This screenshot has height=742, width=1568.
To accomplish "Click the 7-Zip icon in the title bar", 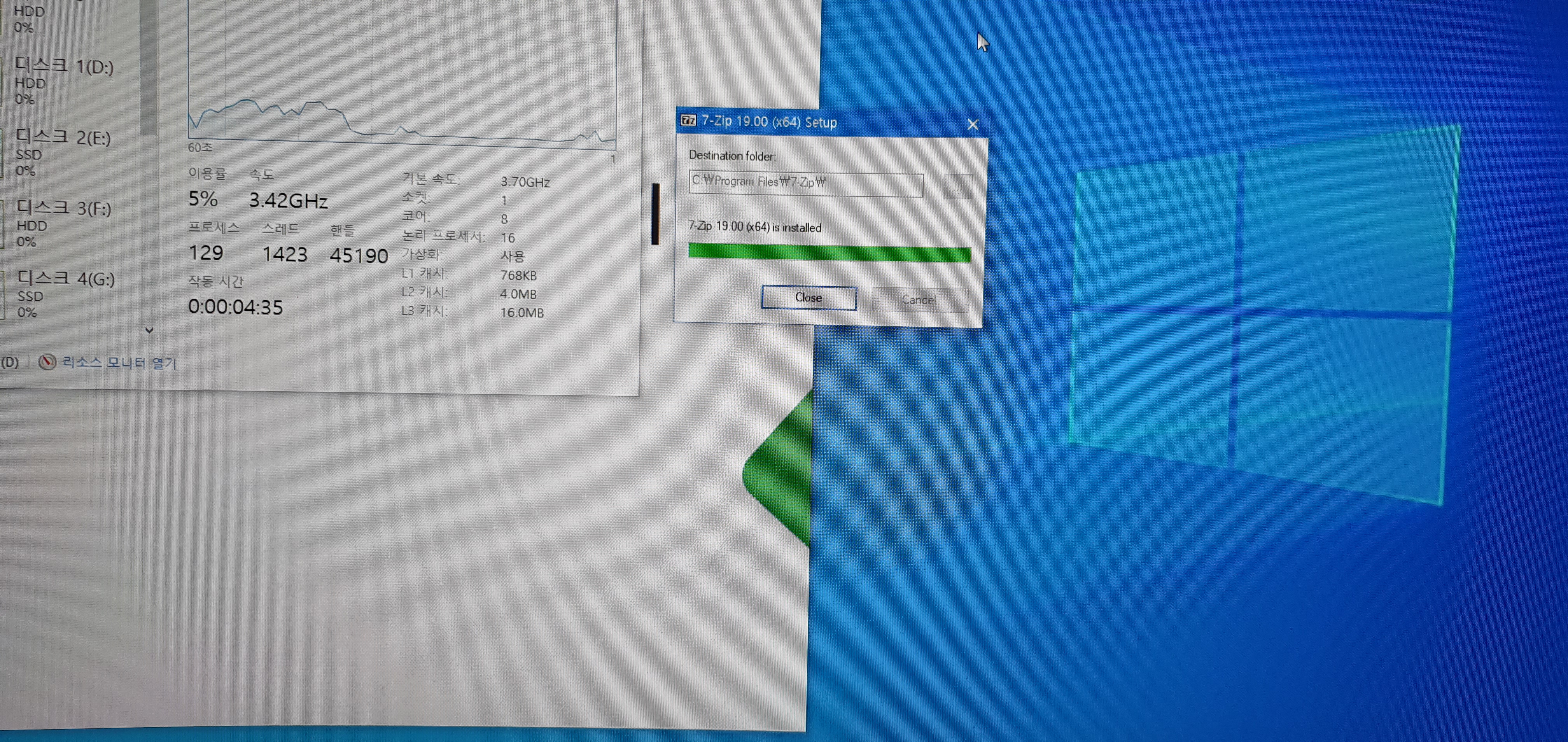I will pyautogui.click(x=688, y=121).
